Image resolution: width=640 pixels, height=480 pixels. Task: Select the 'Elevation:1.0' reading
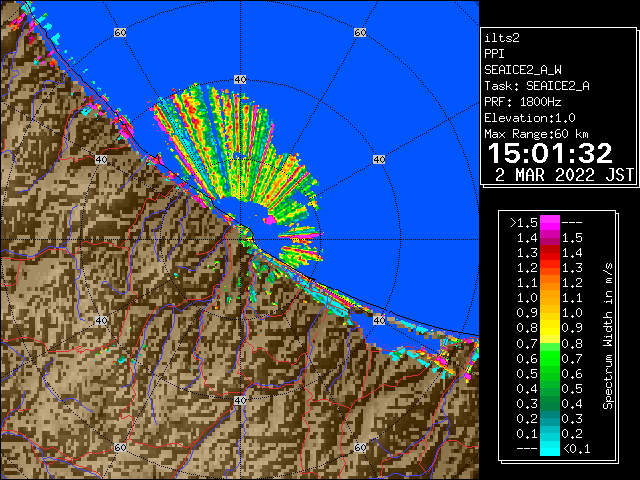click(530, 118)
